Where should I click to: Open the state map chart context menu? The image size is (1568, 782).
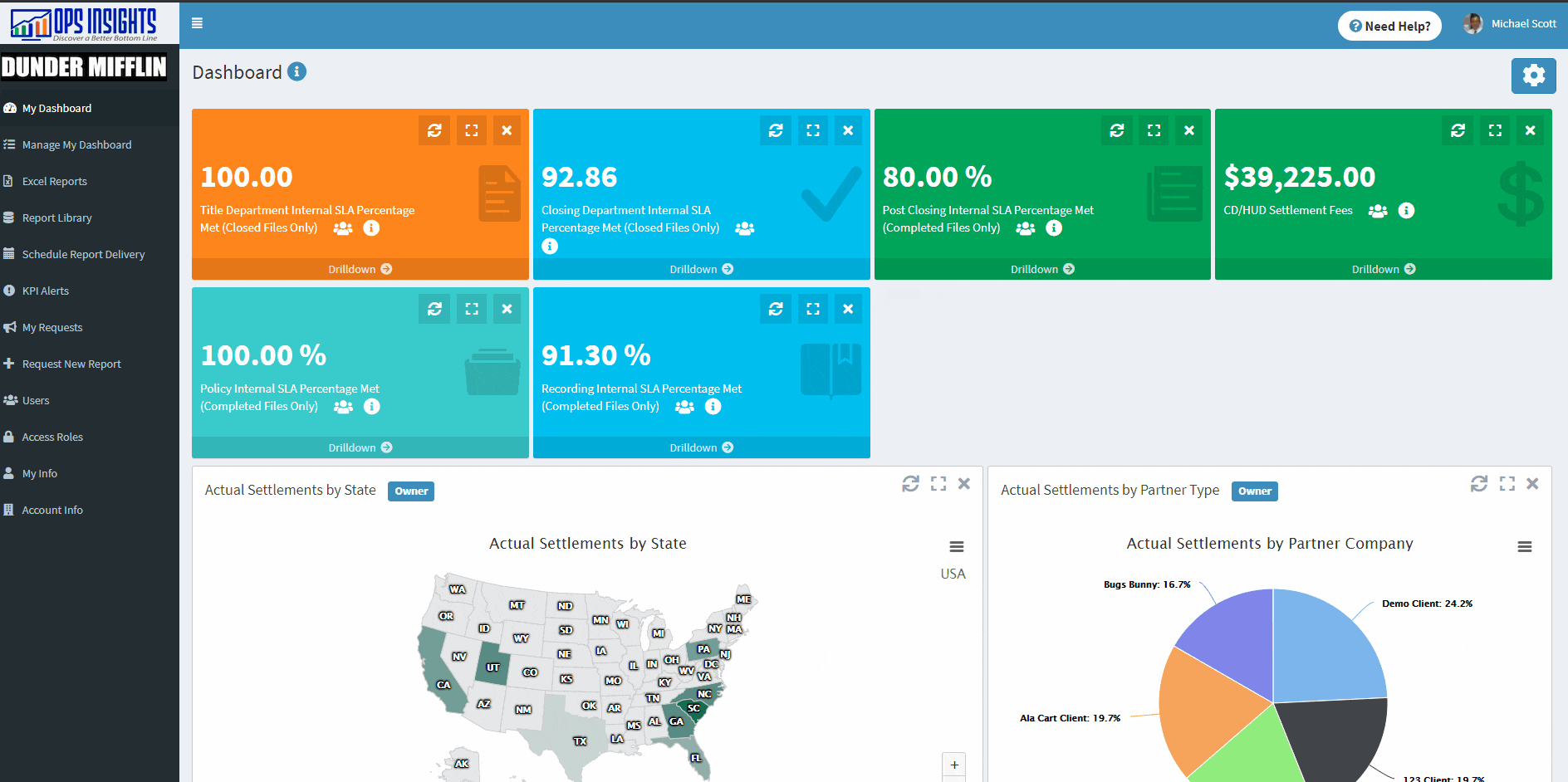click(x=957, y=546)
